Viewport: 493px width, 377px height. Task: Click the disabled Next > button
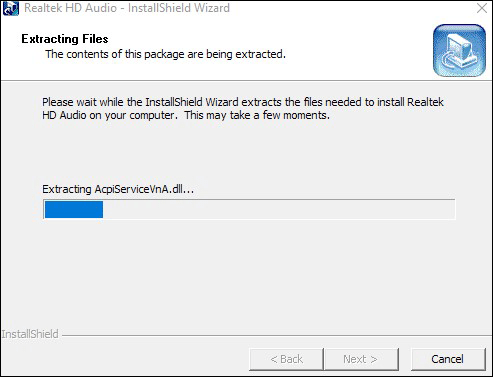pos(361,359)
